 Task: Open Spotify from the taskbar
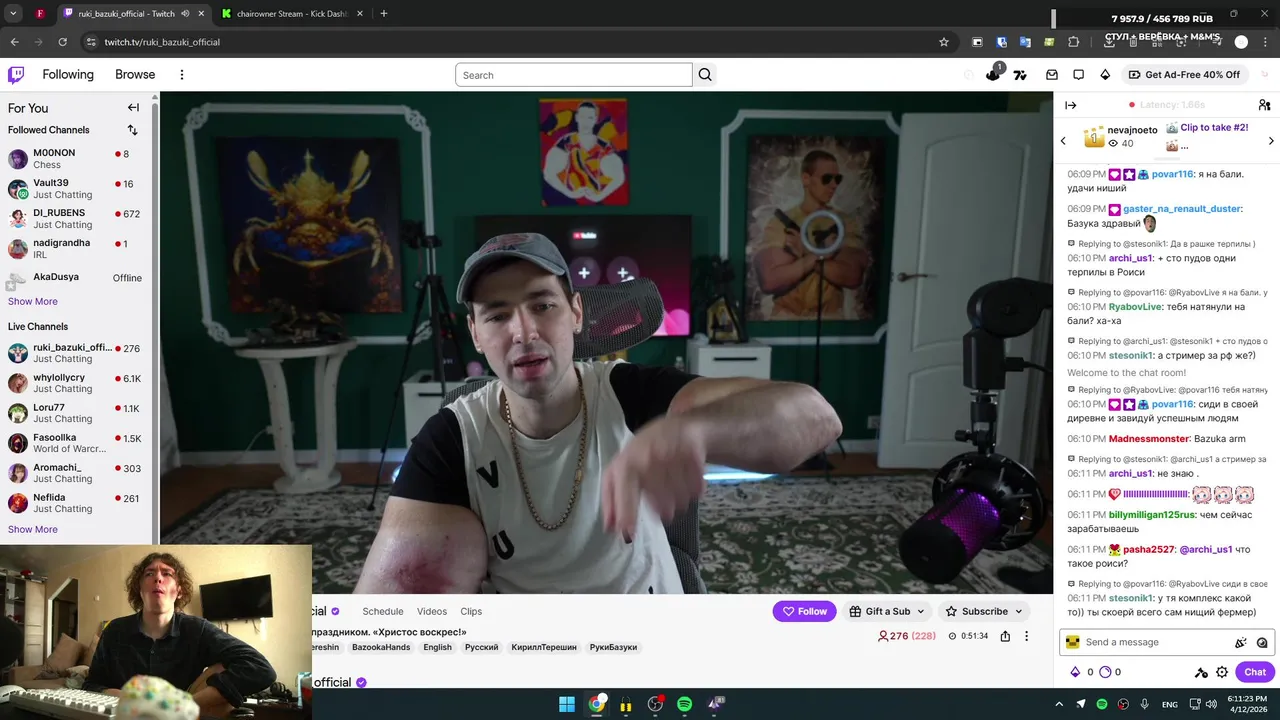tap(684, 704)
